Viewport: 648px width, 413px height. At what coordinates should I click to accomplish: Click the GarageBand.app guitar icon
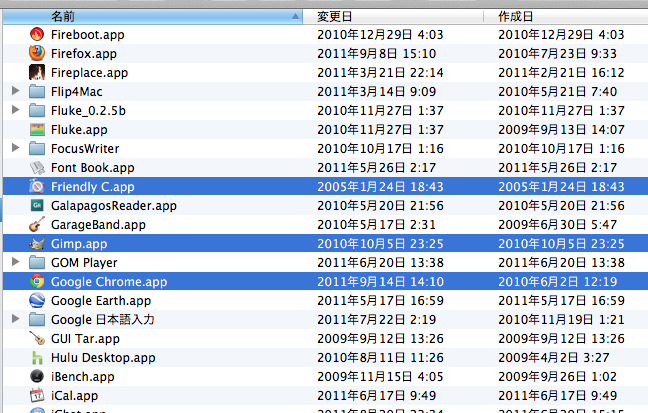(37, 224)
